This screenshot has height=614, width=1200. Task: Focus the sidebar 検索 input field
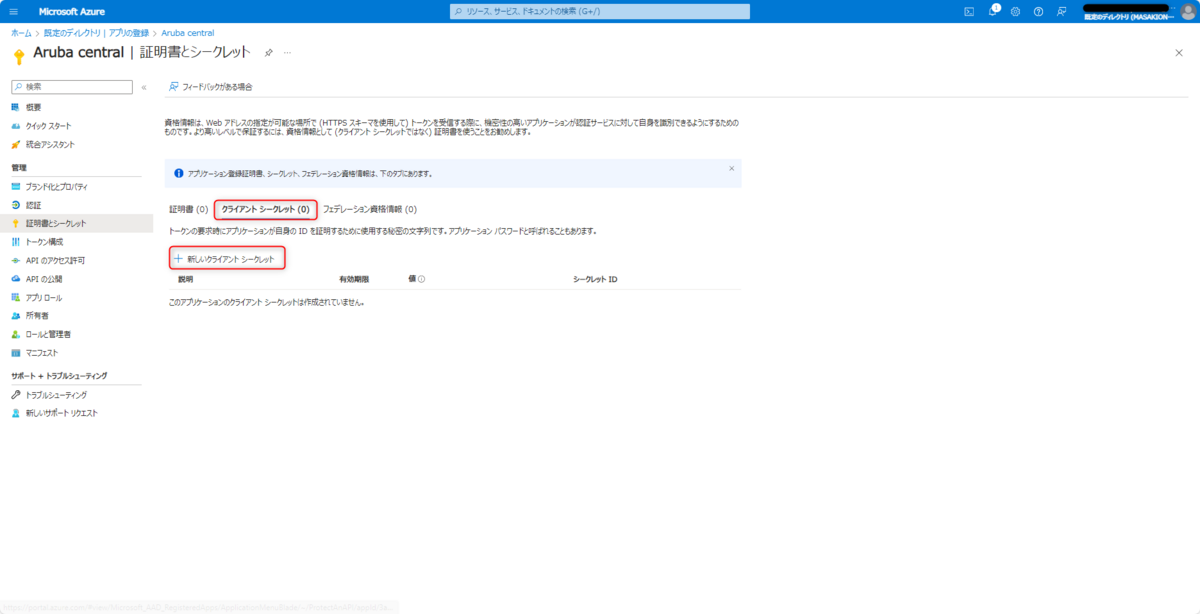tap(72, 87)
